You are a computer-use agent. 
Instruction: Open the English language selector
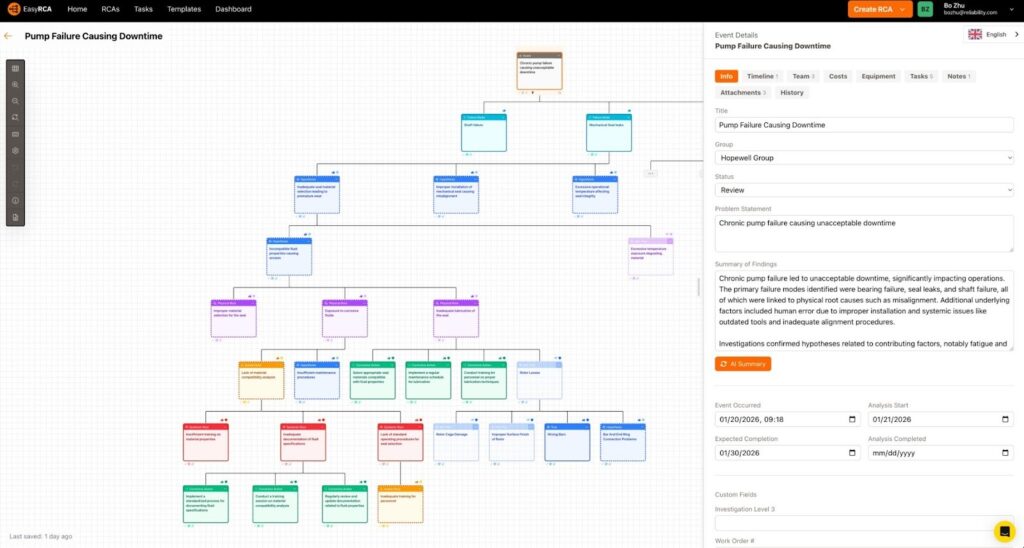coord(991,34)
